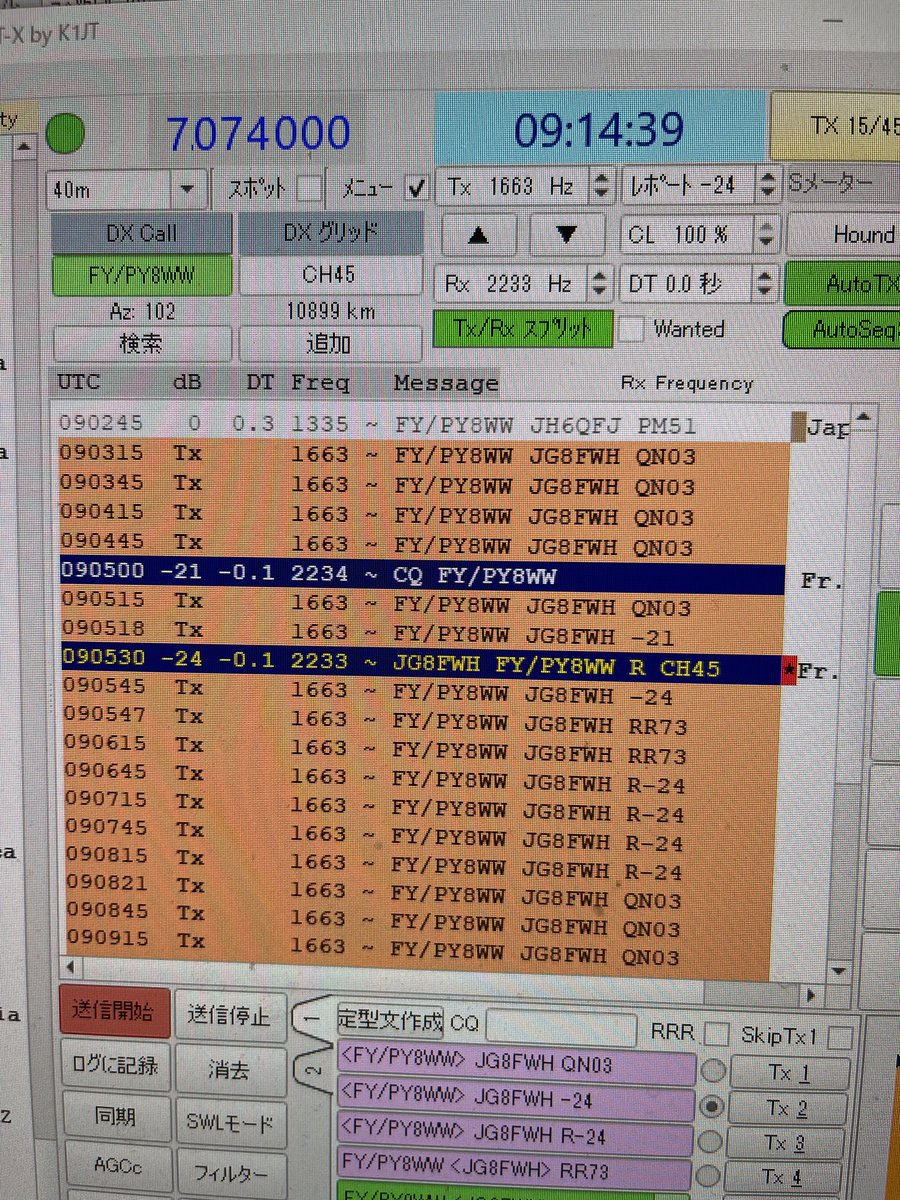The height and width of the screenshot is (1200, 900).
Task: Enable the Wanted checkbox
Action: [631, 328]
